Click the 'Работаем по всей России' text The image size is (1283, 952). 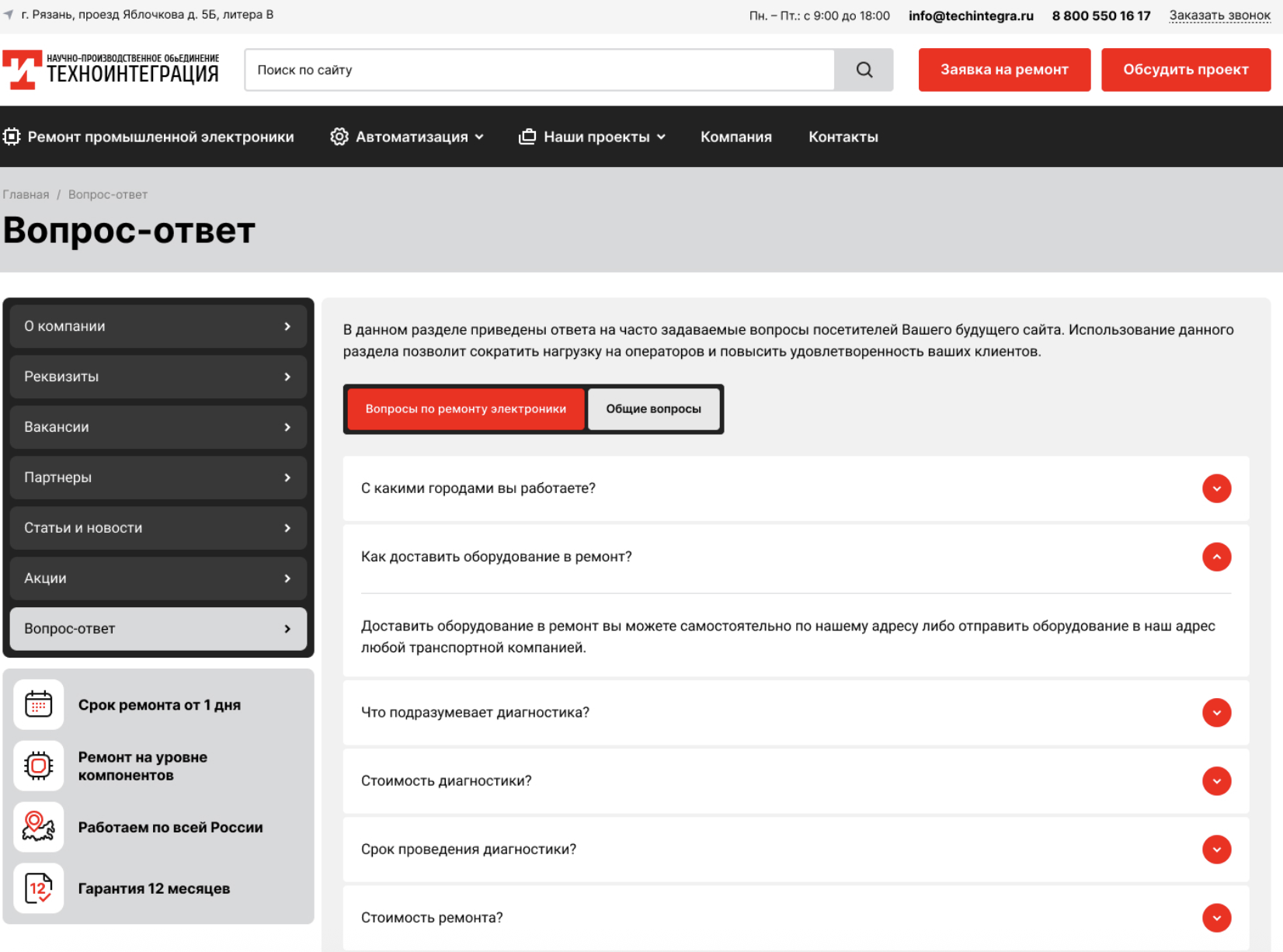[x=171, y=827]
